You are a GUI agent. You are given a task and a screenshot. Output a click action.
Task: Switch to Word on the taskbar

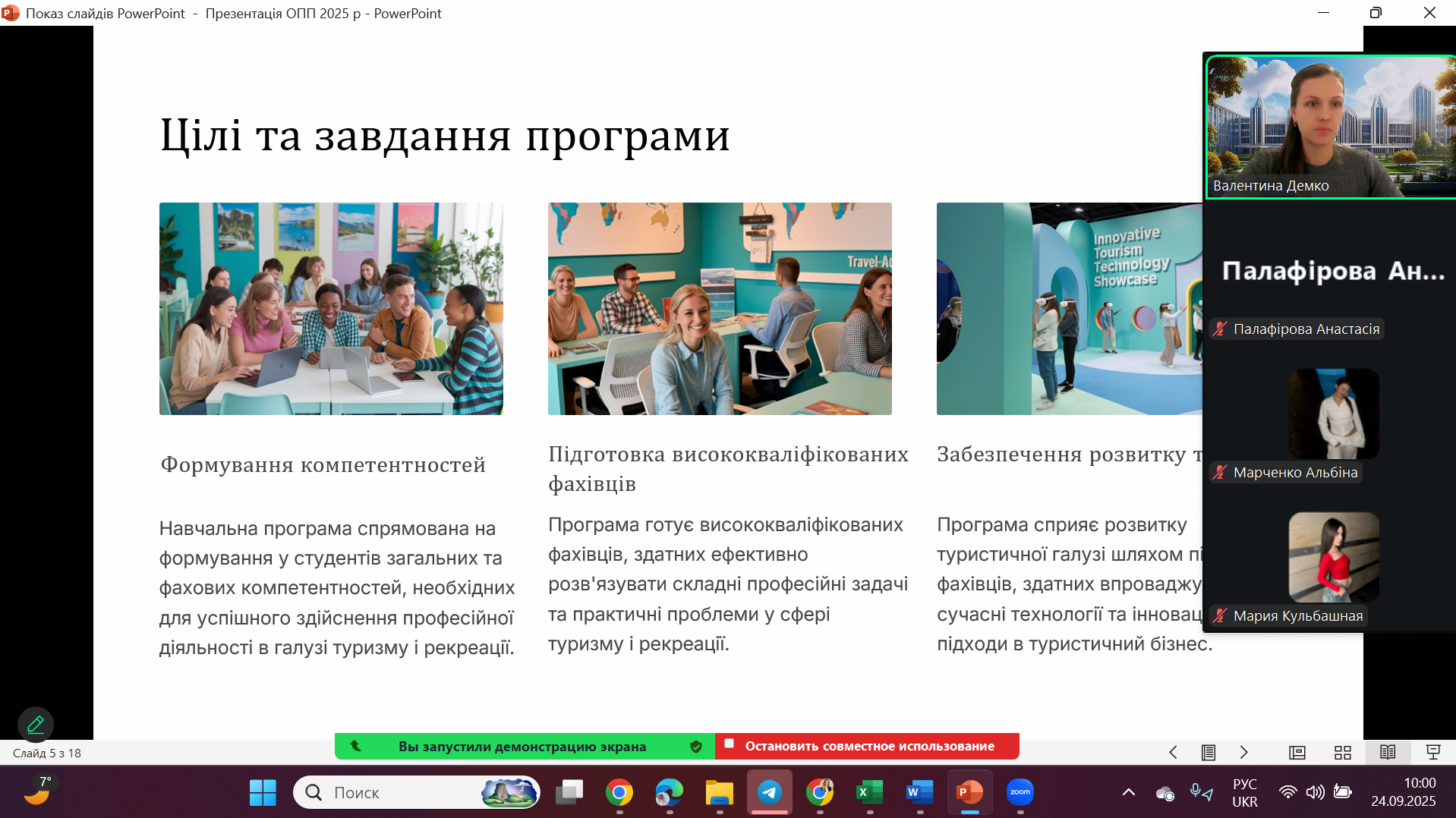tap(920, 793)
